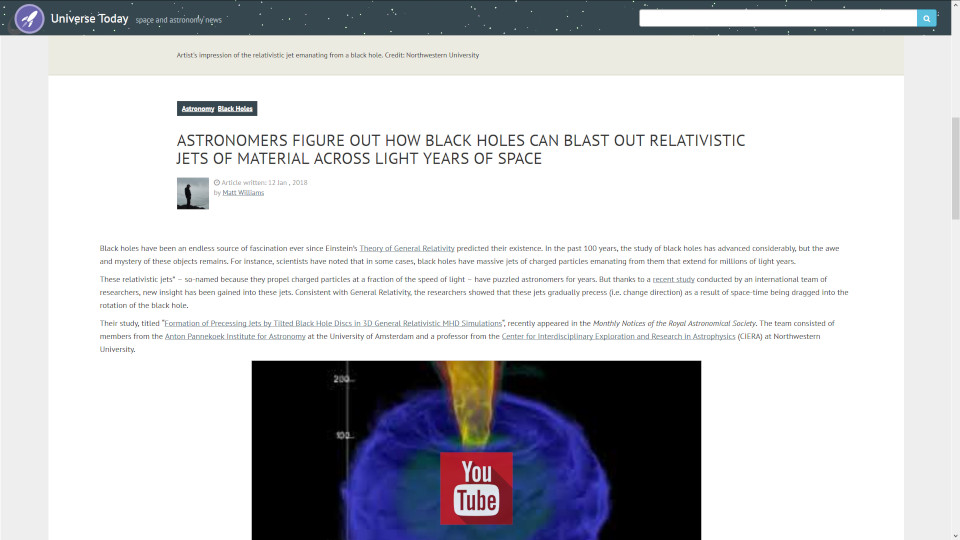Open the Astronomy category tag
Screen dimensions: 960x540
pyautogui.click(x=198, y=108)
